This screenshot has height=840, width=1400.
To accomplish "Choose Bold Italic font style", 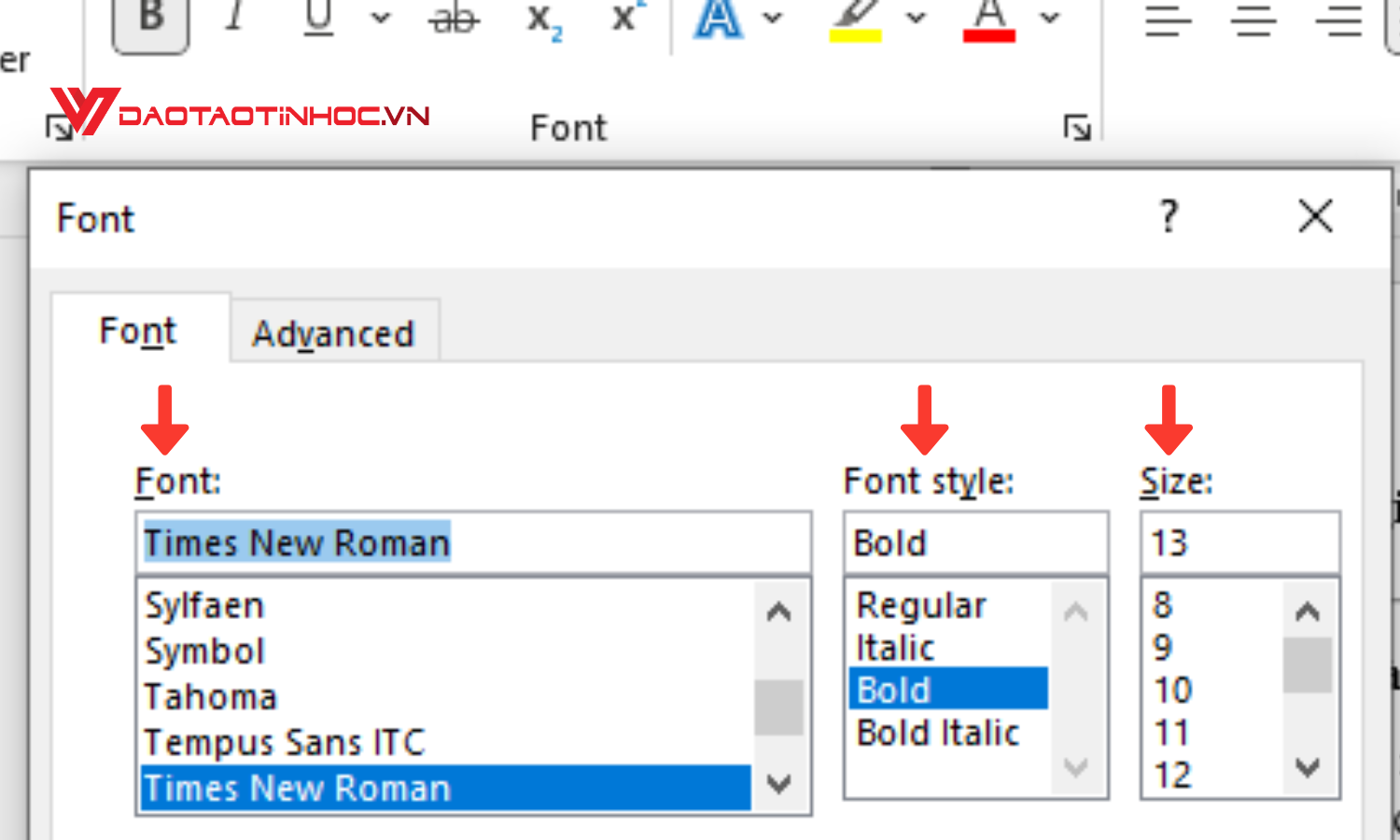I will point(938,734).
